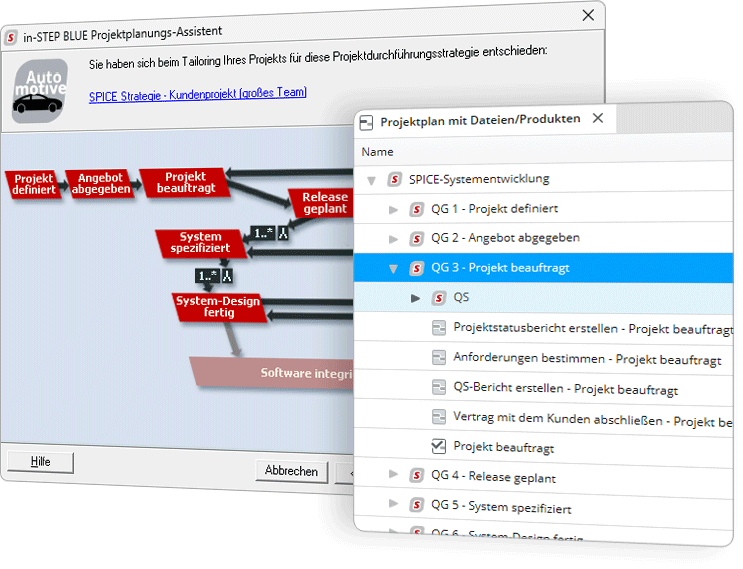The image size is (743, 569).
Task: Click the QS folder icon
Action: coord(438,298)
